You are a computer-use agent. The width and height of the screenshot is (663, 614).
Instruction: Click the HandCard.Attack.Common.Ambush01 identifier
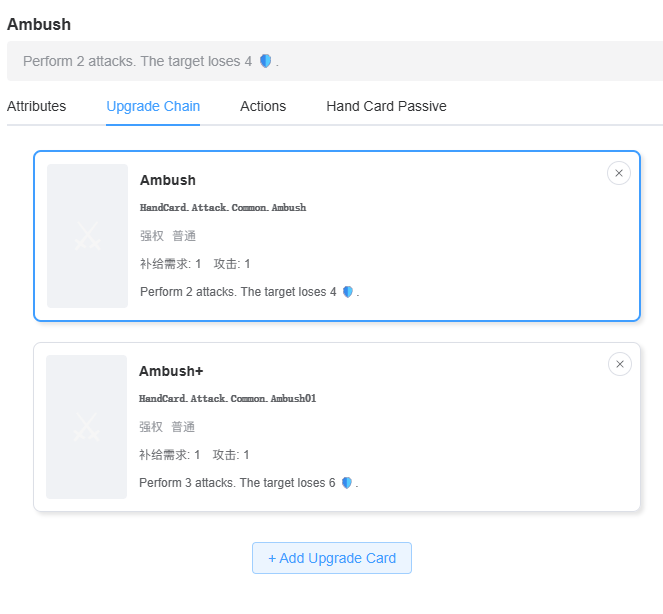pos(227,399)
